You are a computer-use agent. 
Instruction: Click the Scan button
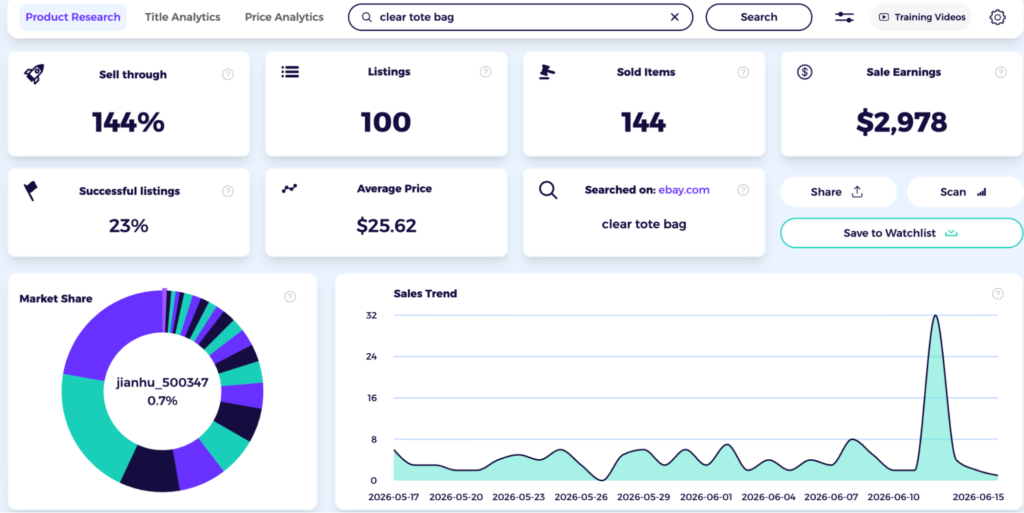965,192
